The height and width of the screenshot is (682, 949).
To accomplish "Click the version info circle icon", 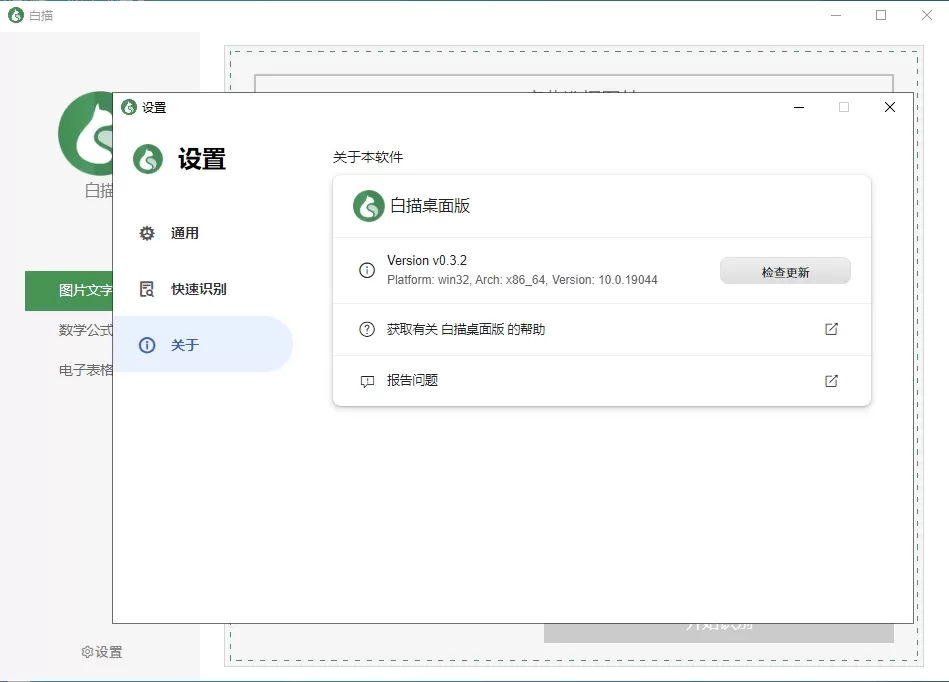I will click(366, 269).
